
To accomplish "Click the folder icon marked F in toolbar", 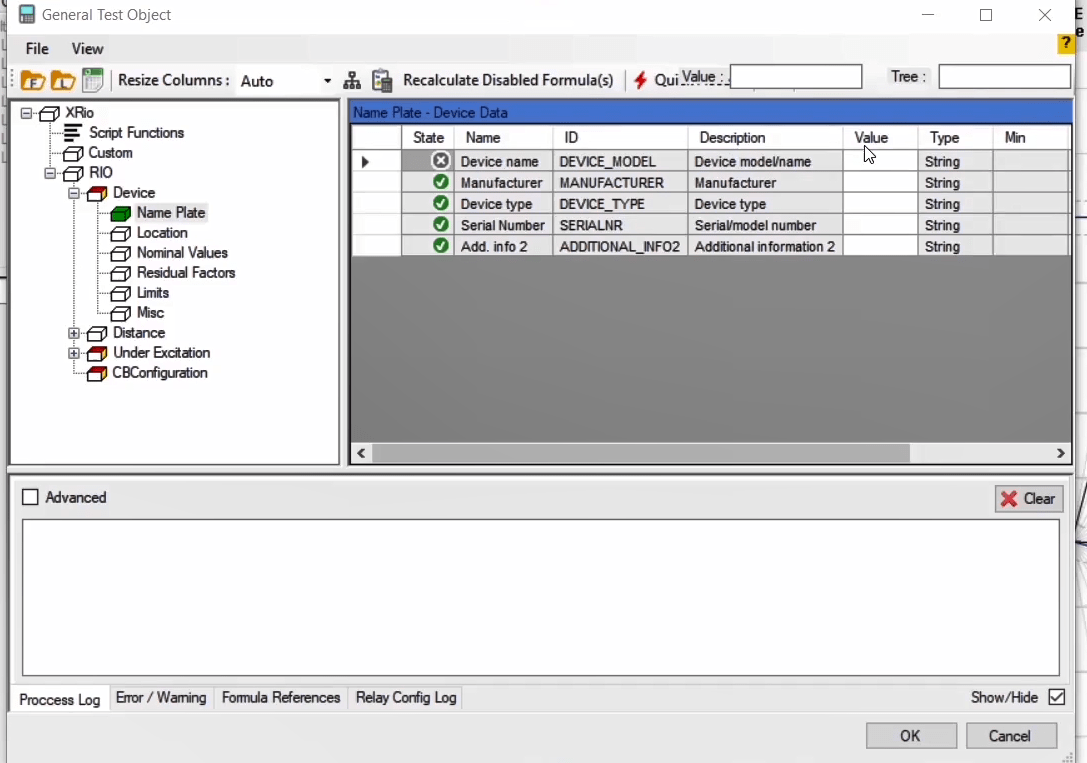I will click(x=33, y=81).
